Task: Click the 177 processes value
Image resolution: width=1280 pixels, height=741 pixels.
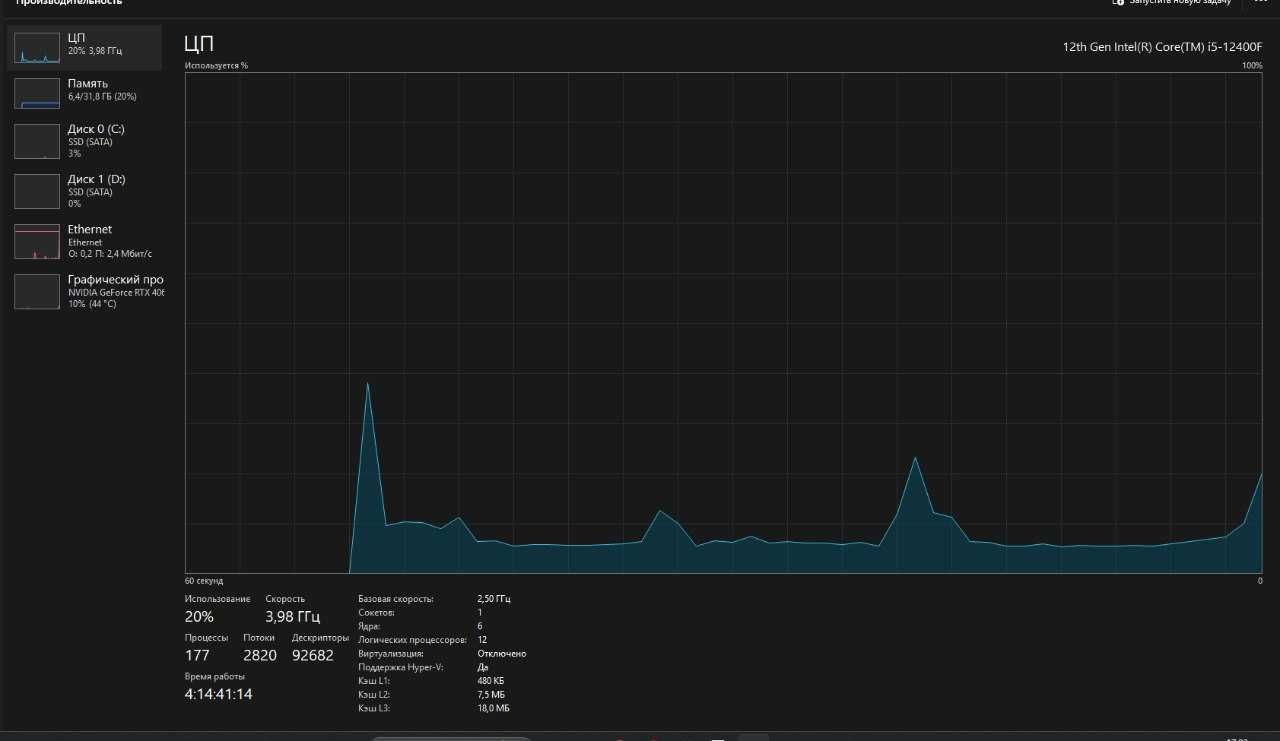Action: click(x=197, y=656)
